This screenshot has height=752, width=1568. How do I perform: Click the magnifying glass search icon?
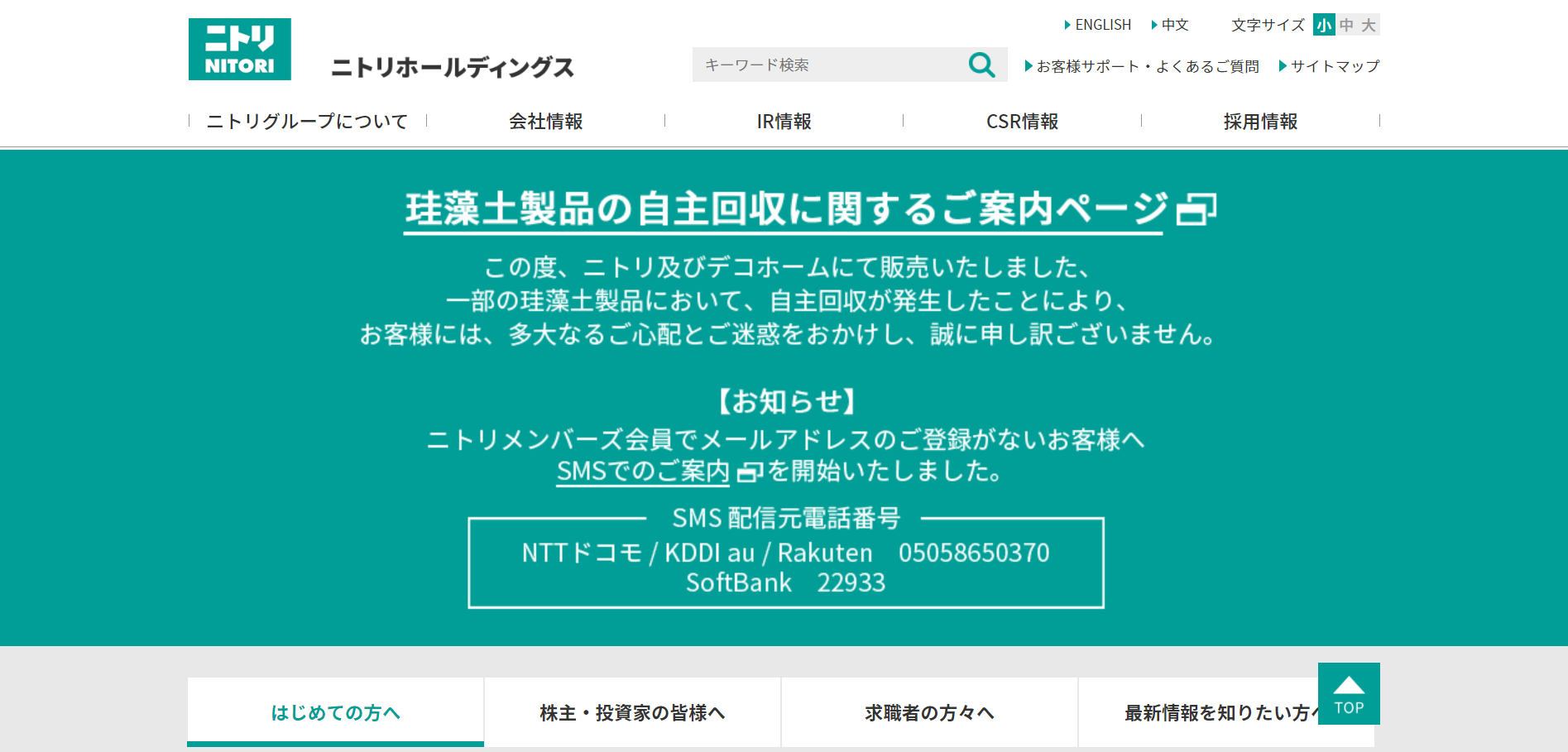coord(982,65)
